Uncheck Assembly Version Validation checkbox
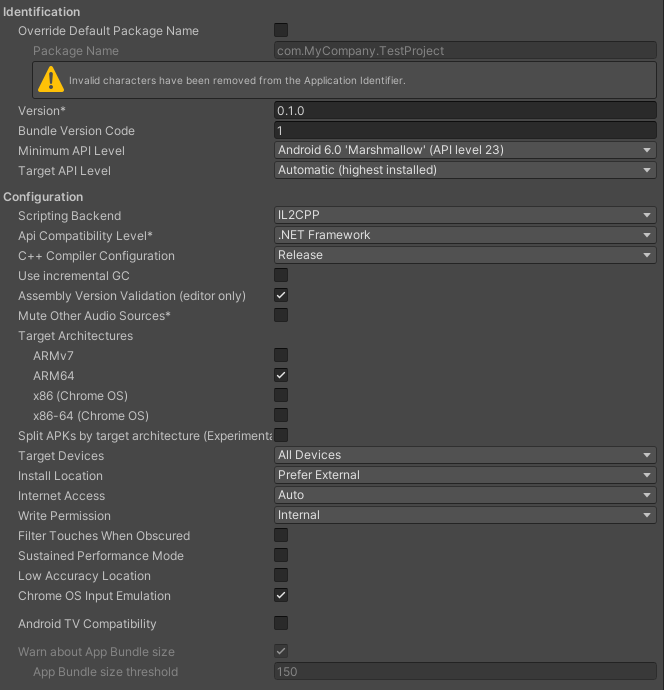Screen dimensions: 664x690 (281, 295)
